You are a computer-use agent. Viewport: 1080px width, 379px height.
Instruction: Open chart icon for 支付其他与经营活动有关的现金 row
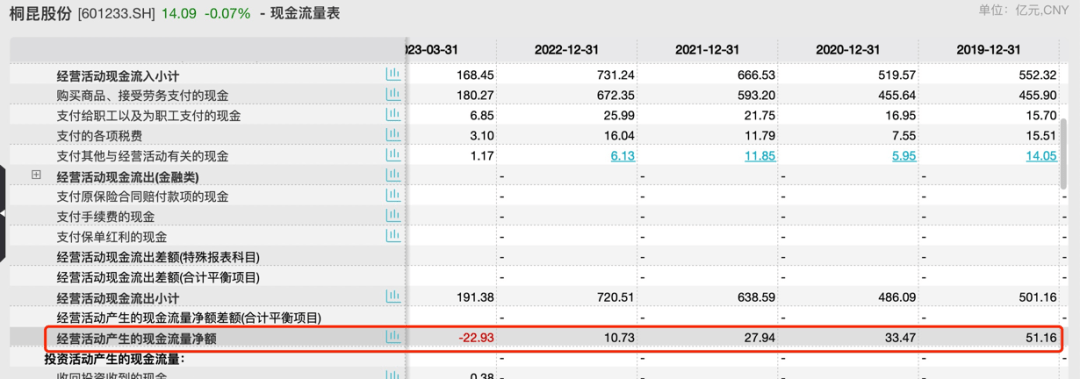click(393, 155)
